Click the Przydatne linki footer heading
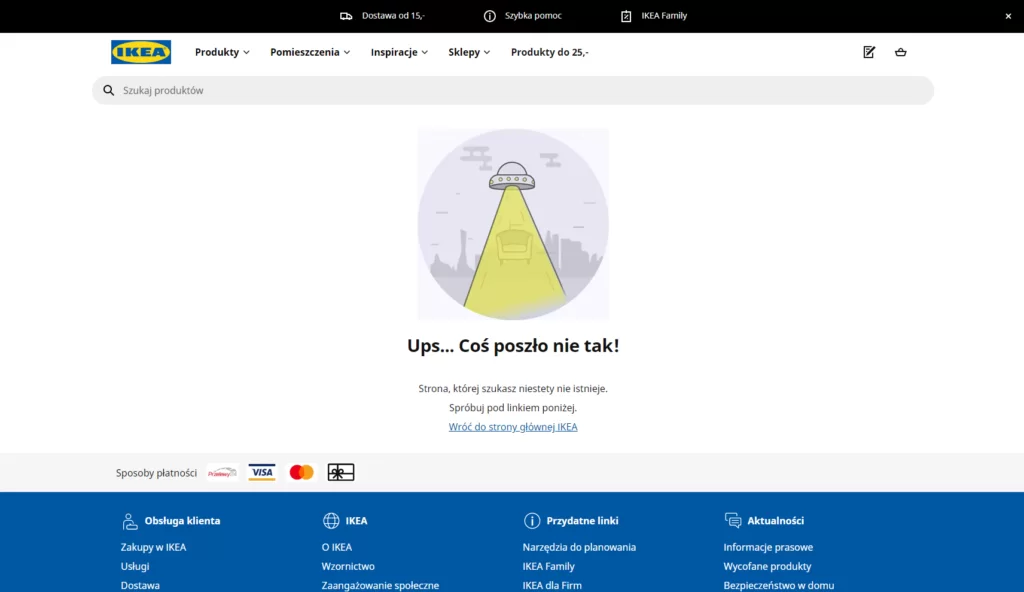1024x592 pixels. [x=583, y=521]
